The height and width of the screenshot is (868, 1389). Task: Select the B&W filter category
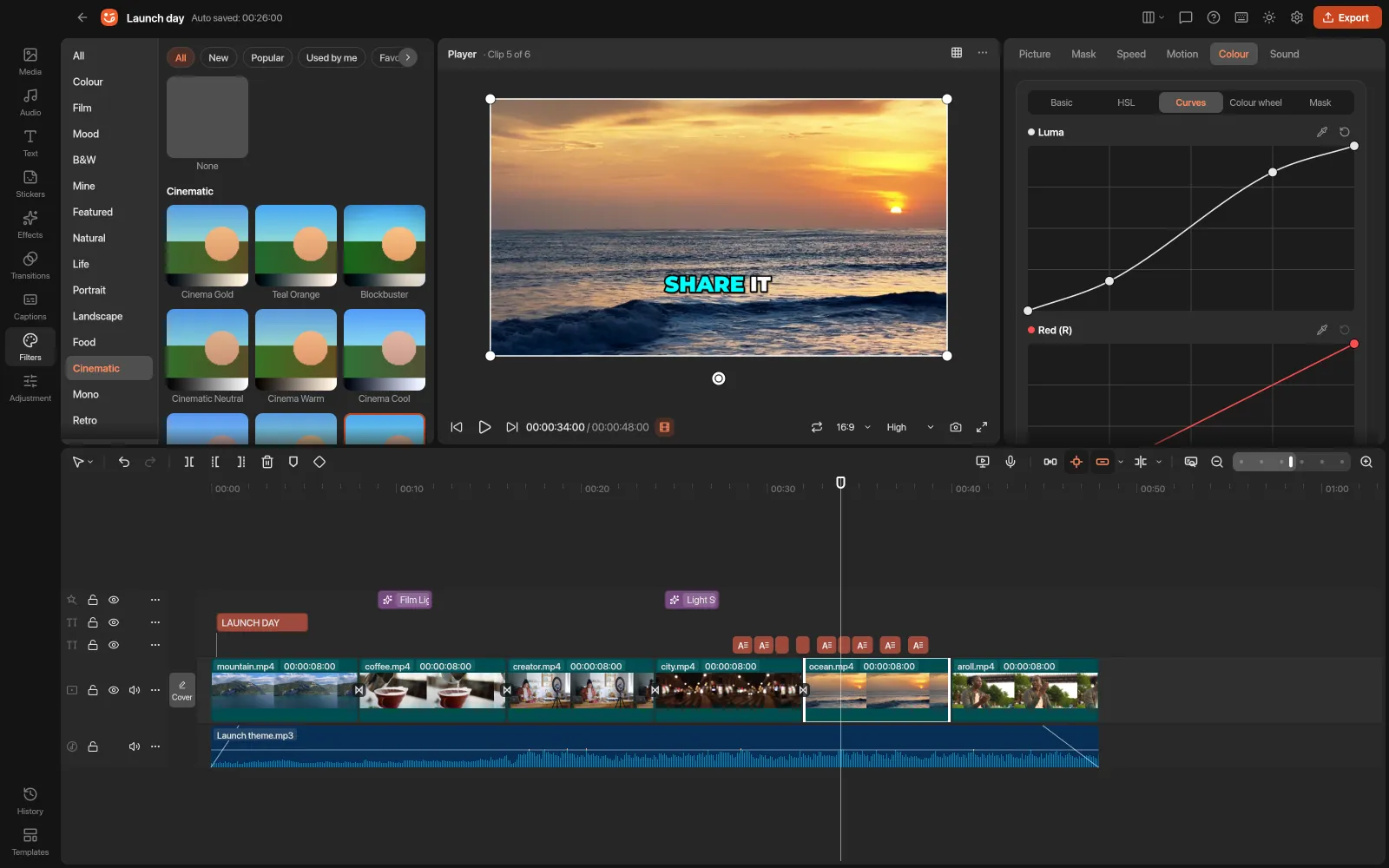109,160
